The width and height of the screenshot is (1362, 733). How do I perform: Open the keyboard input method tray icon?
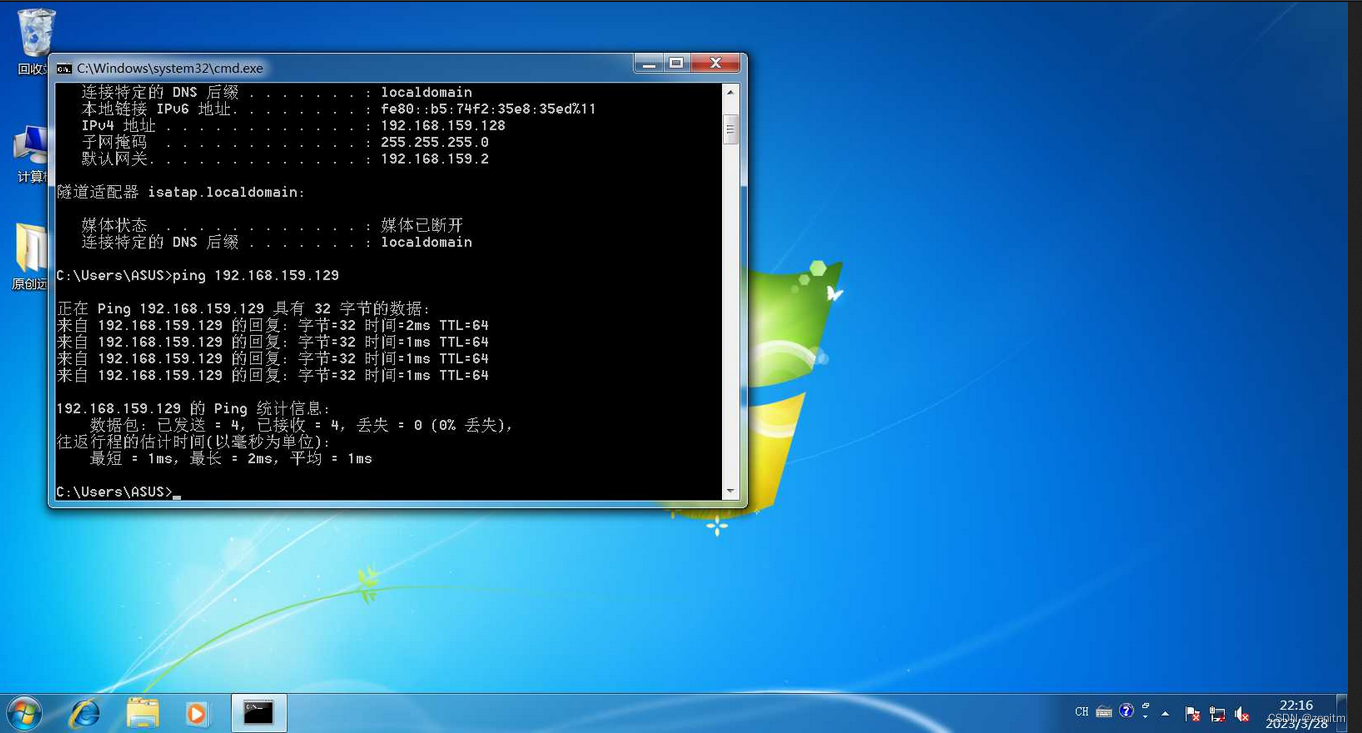point(1104,712)
